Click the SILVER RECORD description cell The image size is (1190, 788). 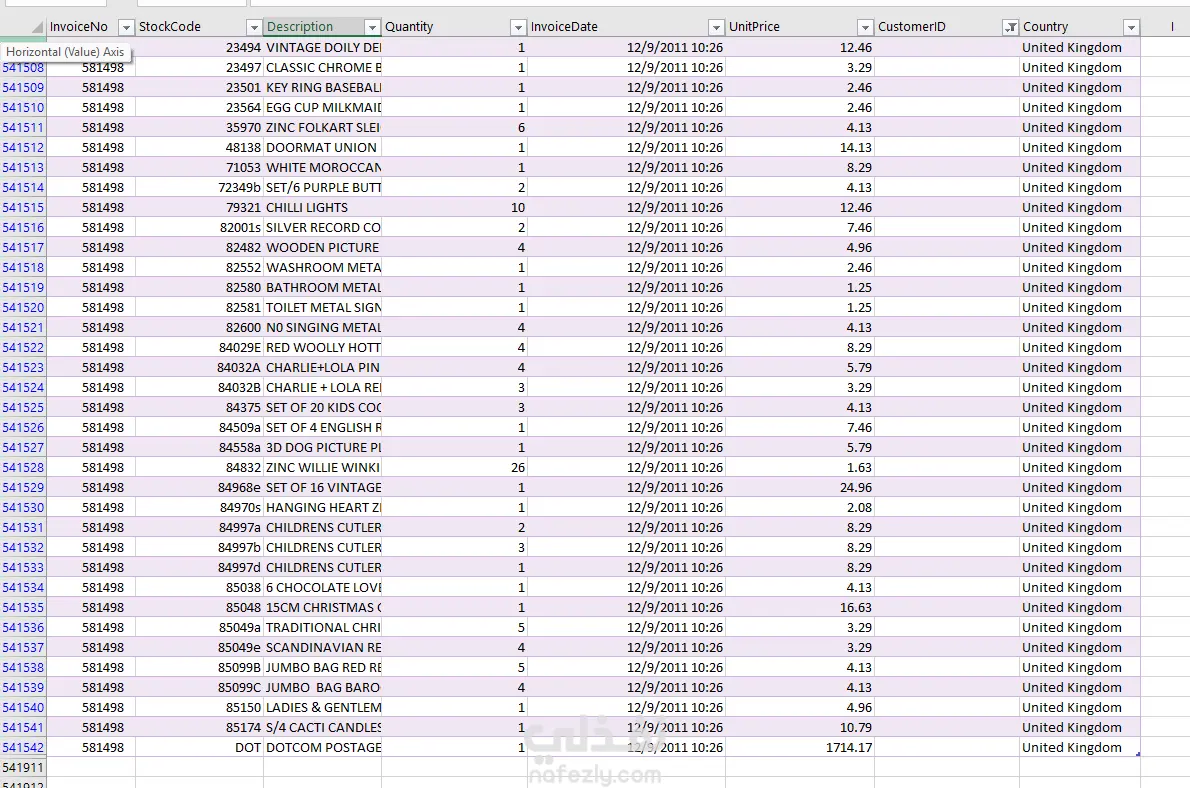tap(323, 227)
